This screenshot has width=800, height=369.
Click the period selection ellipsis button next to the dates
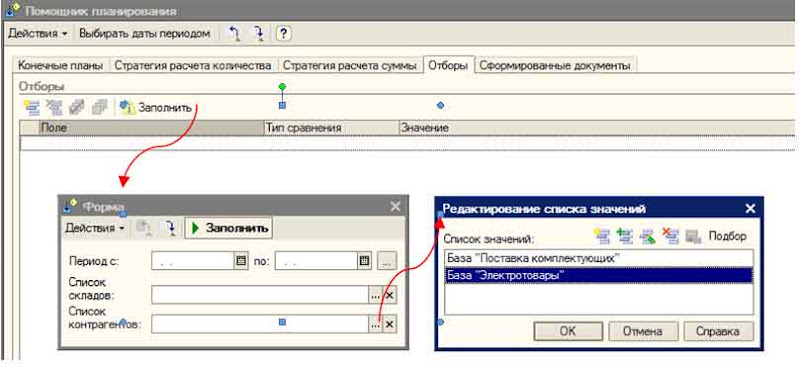coord(387,261)
